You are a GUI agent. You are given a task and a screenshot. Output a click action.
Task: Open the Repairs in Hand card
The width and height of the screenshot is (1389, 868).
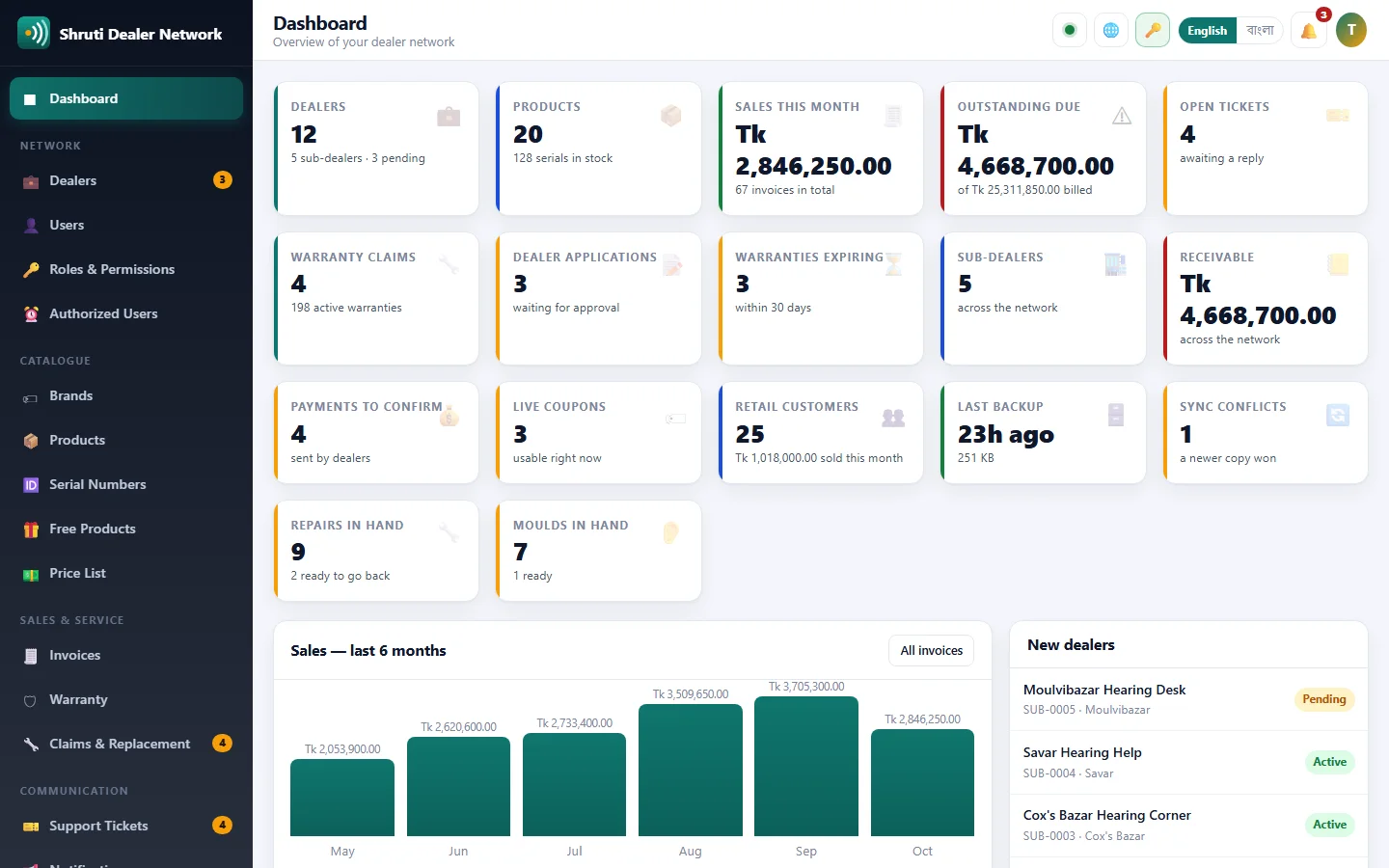[376, 551]
